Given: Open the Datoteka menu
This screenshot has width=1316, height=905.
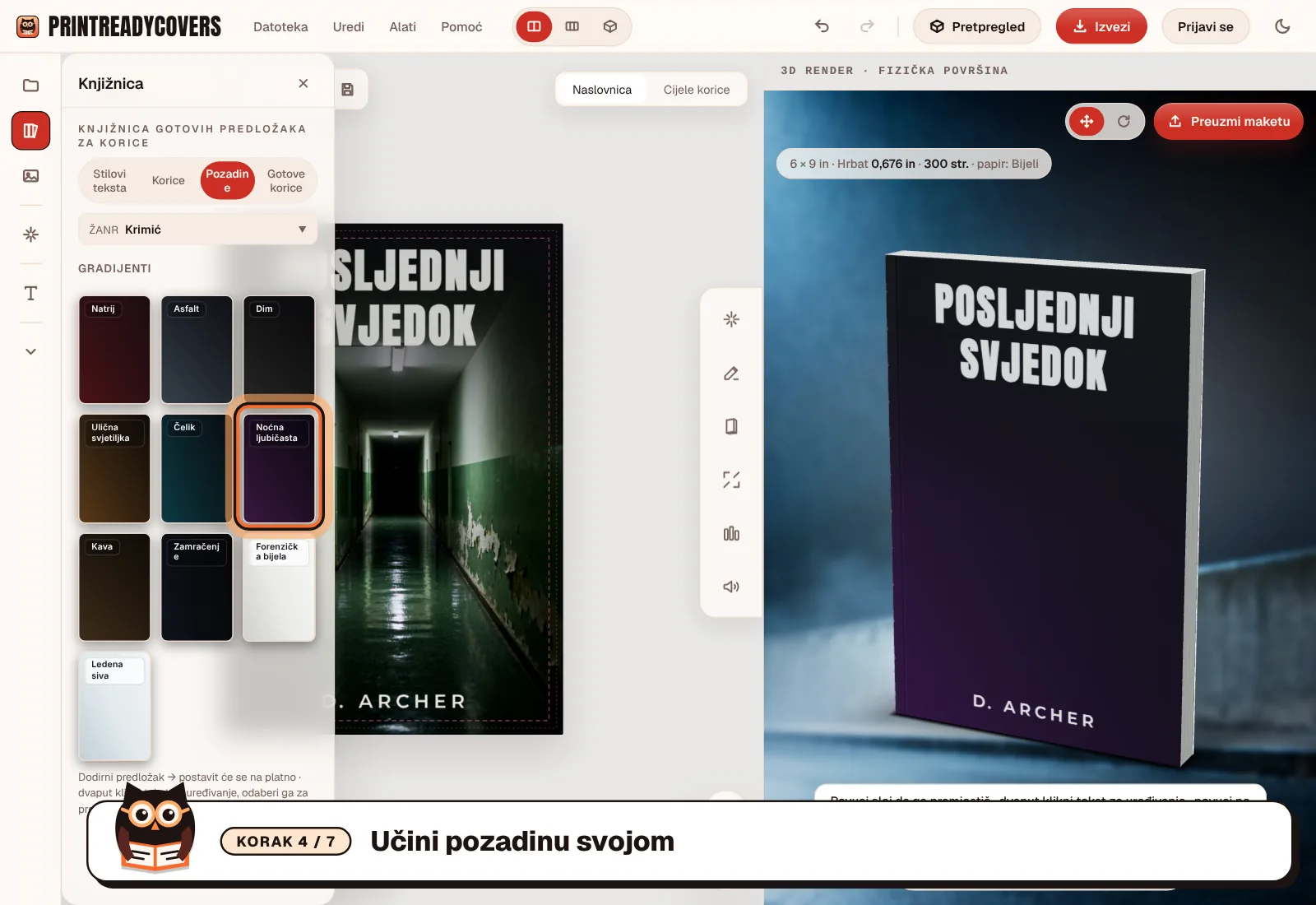Looking at the screenshot, I should 280,27.
